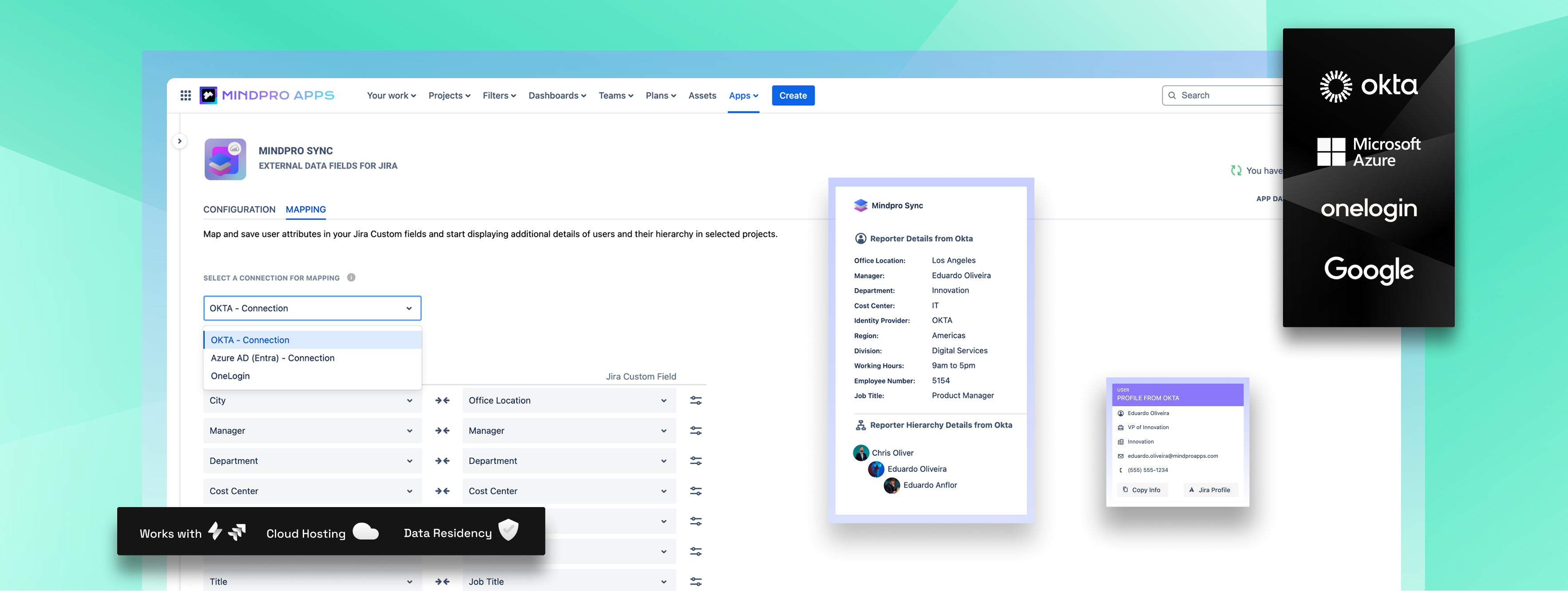Viewport: 1568px width, 591px height.
Task: Open the Dashboards menu
Action: pyautogui.click(x=557, y=95)
